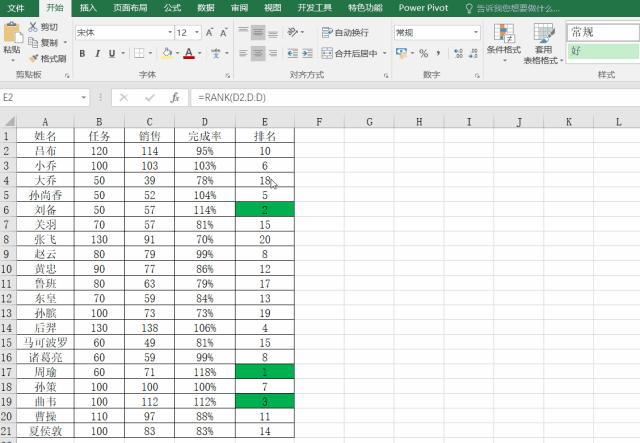This screenshot has width=640, height=443.
Task: Decrease font size icon
Action: 223,33
